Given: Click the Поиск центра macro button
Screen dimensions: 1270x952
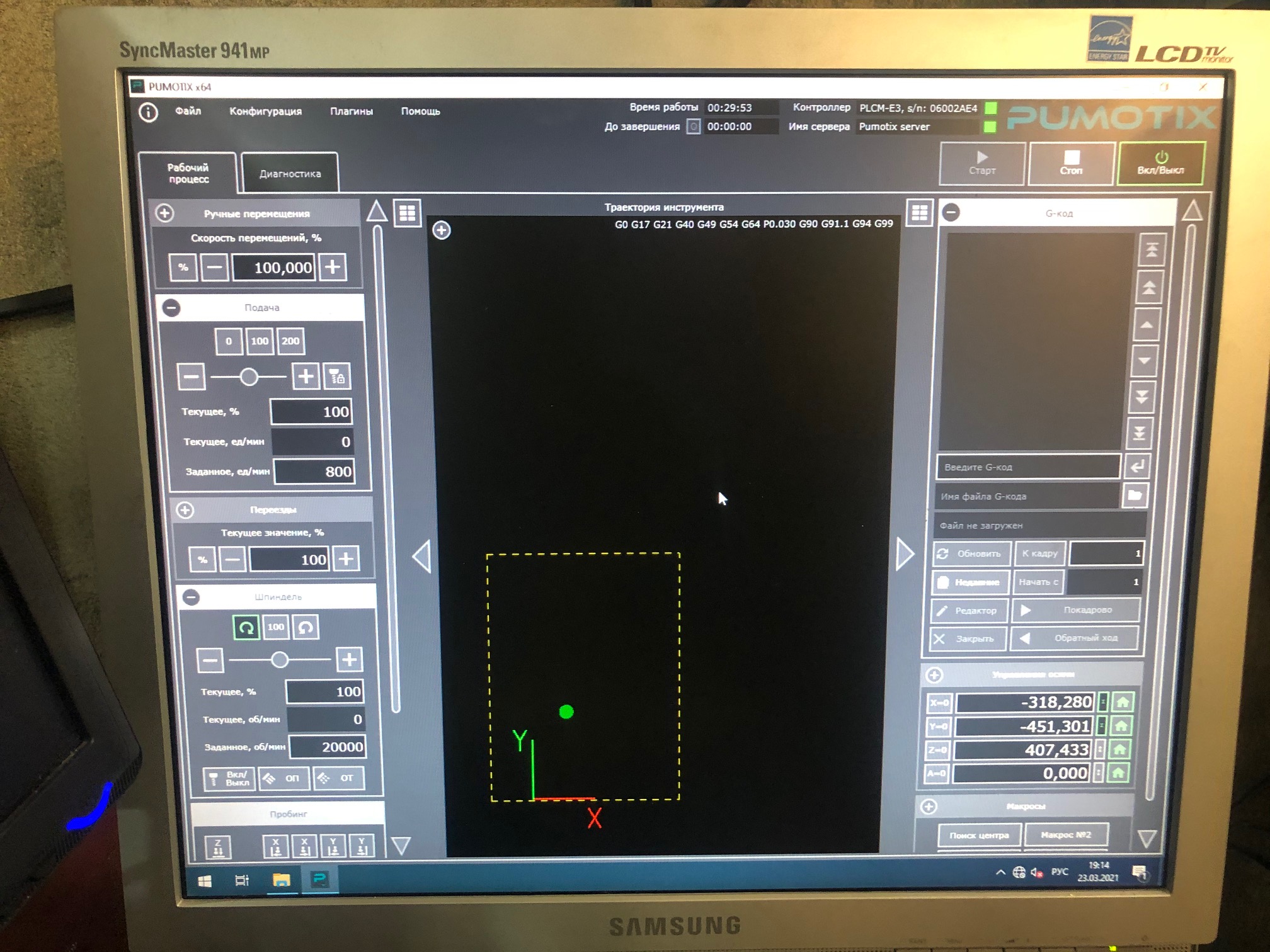Looking at the screenshot, I should (x=978, y=835).
